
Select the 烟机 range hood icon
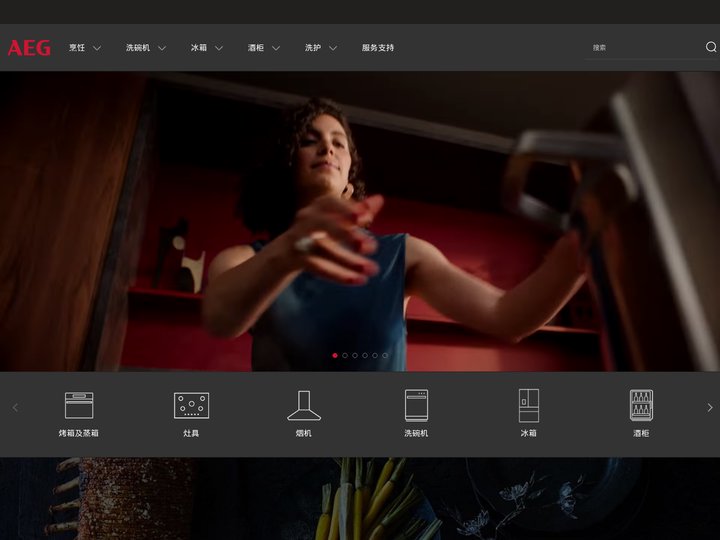[x=304, y=405]
